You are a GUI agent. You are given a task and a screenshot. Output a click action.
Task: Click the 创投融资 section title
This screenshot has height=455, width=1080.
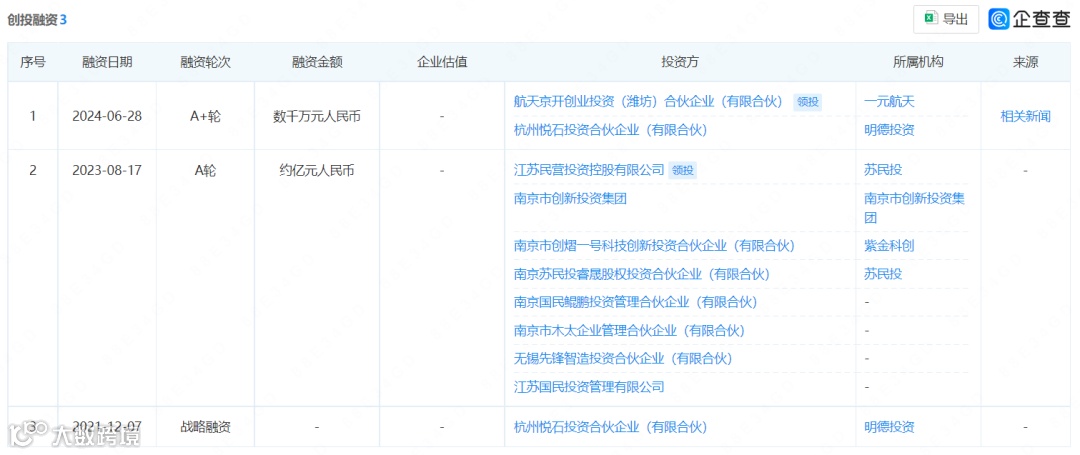[x=33, y=19]
